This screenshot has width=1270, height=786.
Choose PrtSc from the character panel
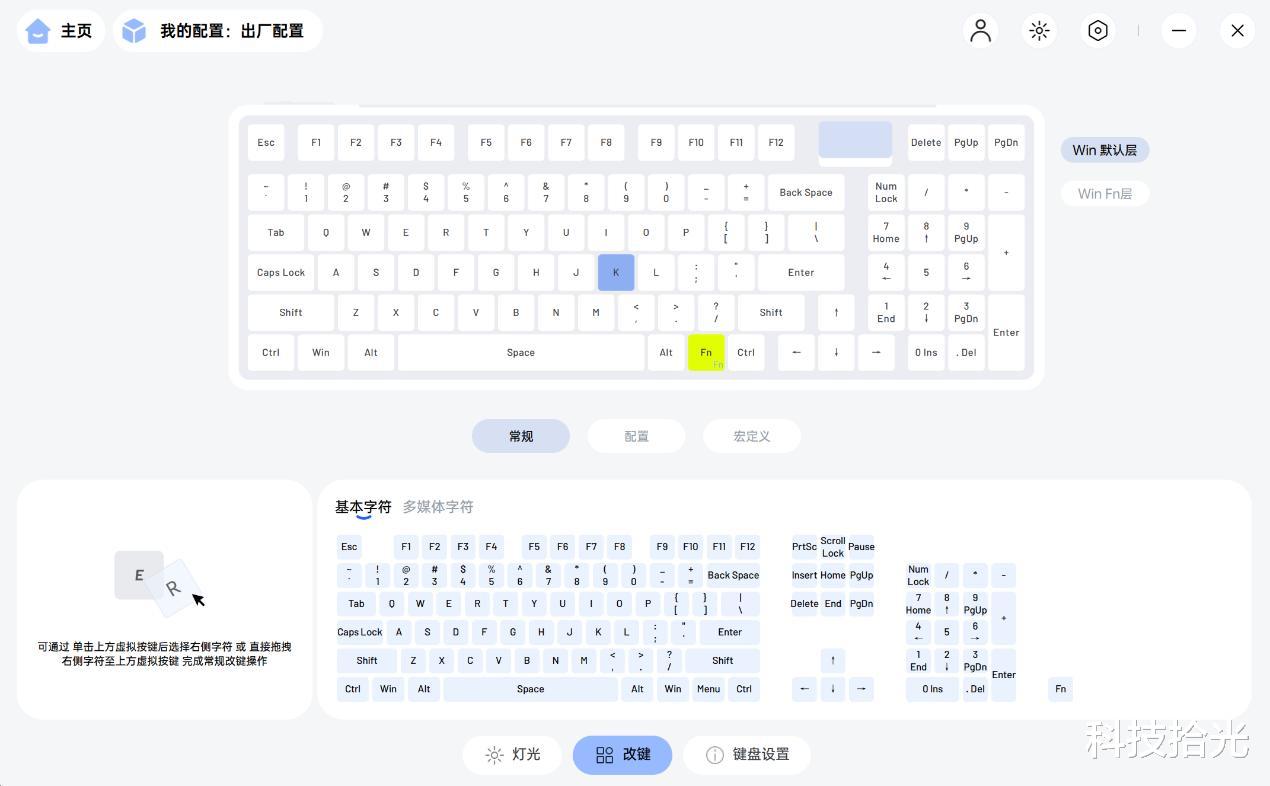[x=804, y=547]
